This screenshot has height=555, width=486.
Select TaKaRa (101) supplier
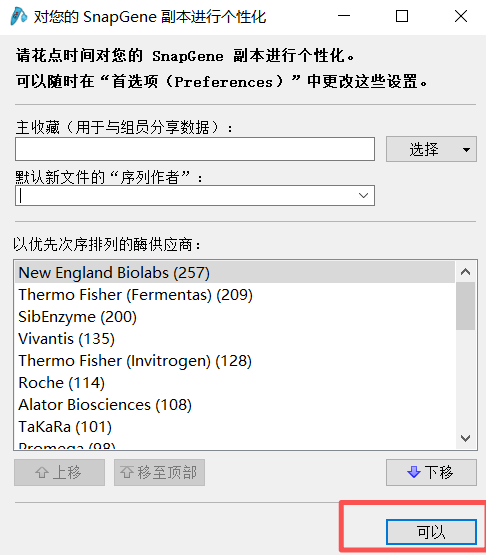point(235,427)
